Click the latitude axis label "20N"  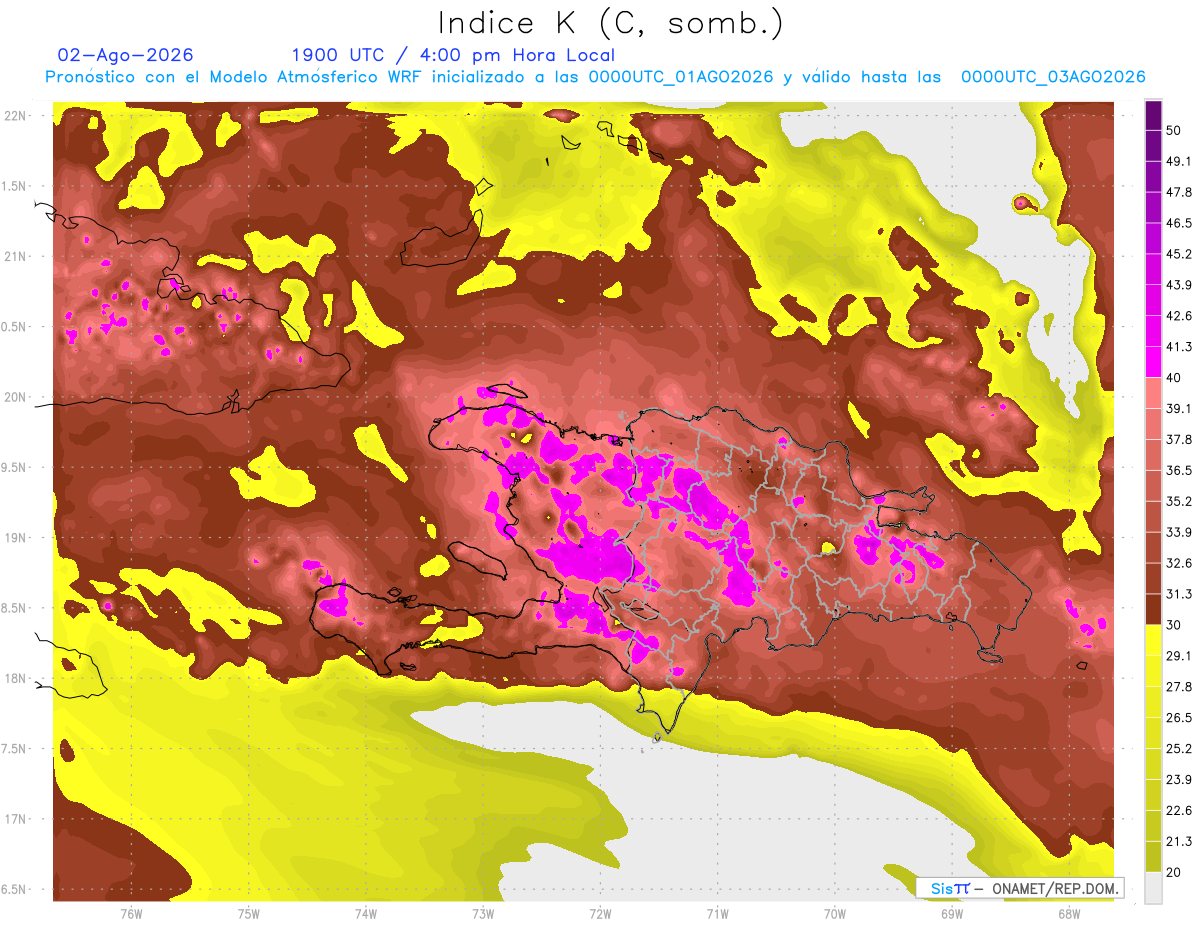15,397
